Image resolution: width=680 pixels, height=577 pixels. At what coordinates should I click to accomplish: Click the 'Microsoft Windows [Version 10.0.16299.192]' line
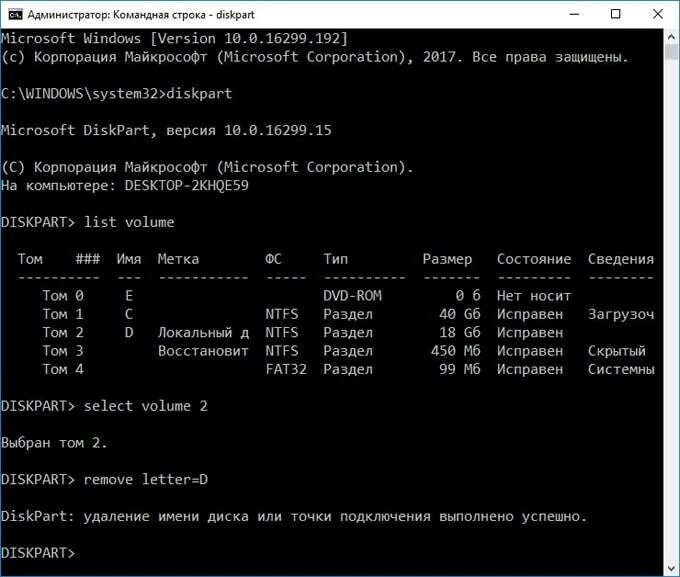(x=174, y=38)
